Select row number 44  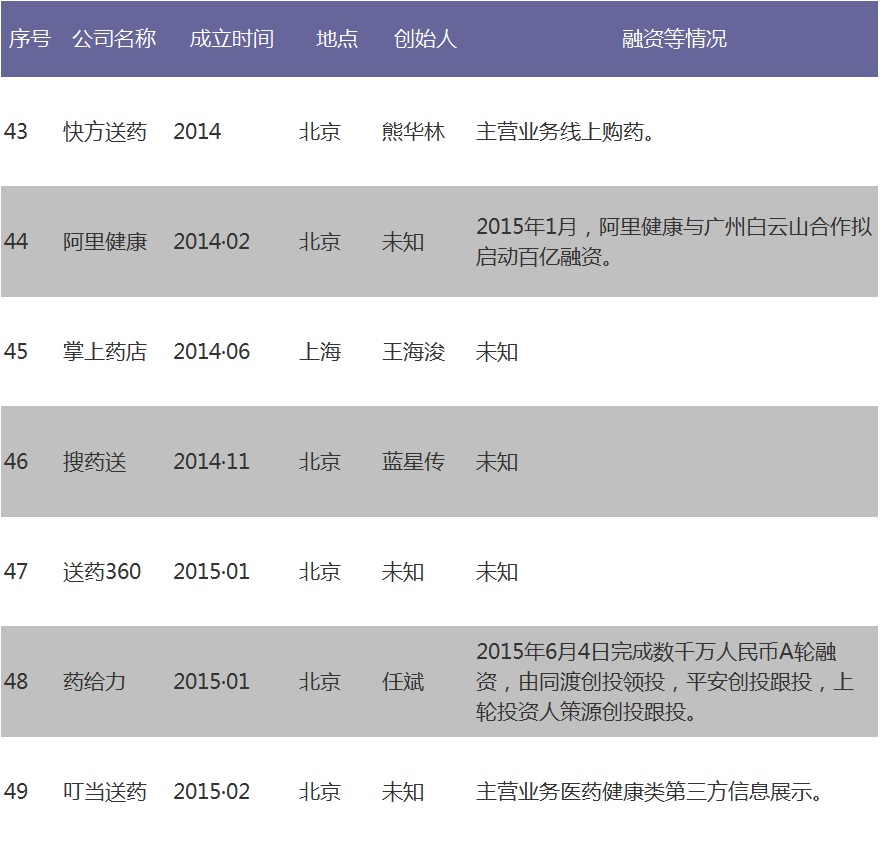pyautogui.click(x=16, y=242)
